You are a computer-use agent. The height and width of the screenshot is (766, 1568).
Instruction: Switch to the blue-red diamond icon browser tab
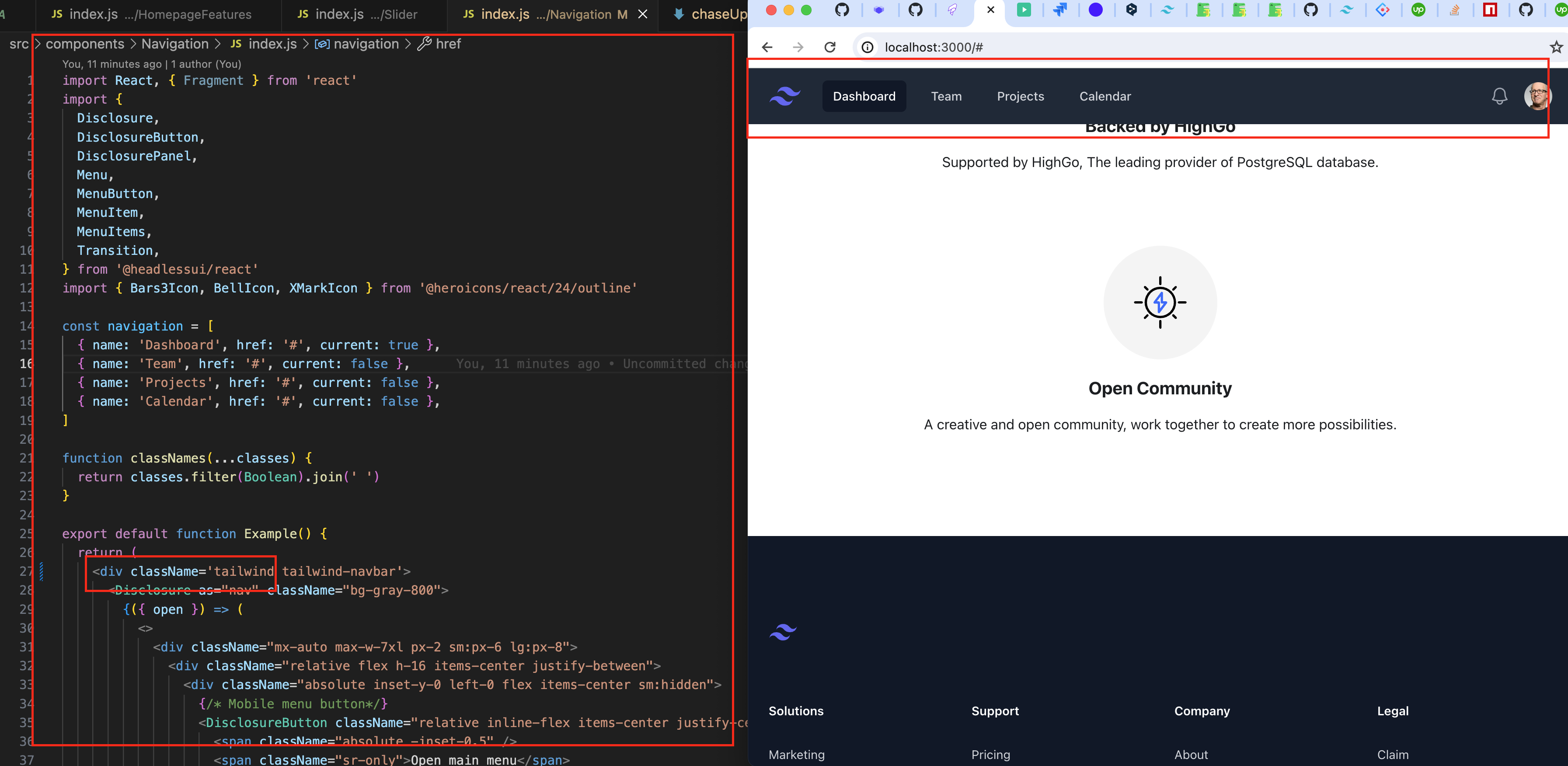(1382, 10)
